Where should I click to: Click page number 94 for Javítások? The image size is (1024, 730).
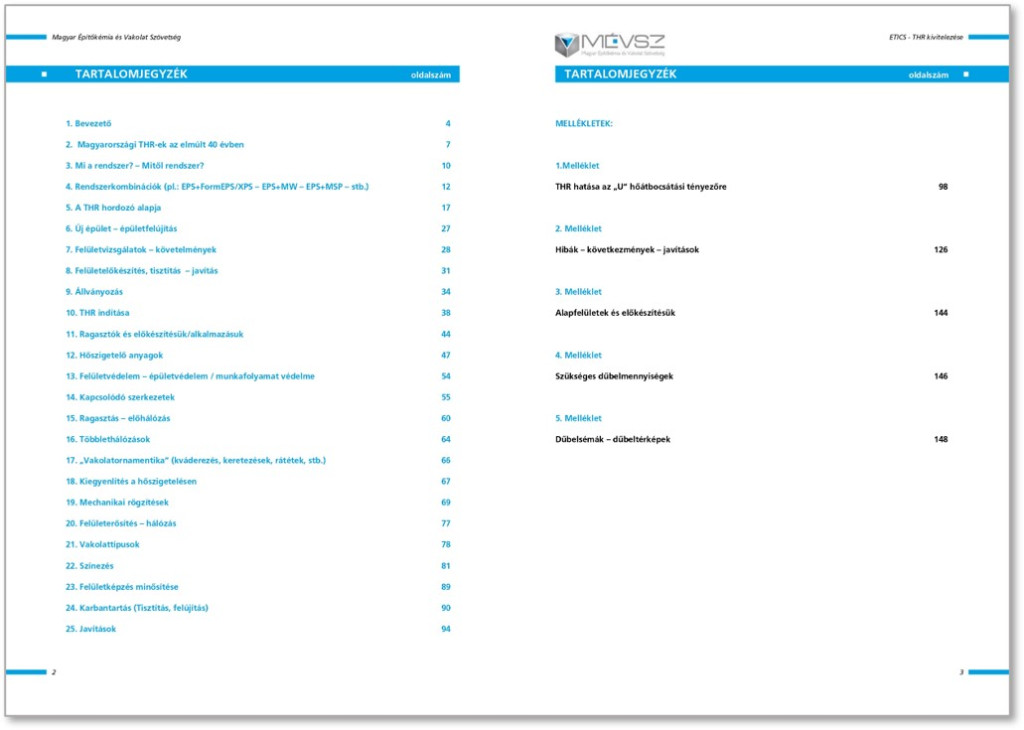pyautogui.click(x=446, y=629)
